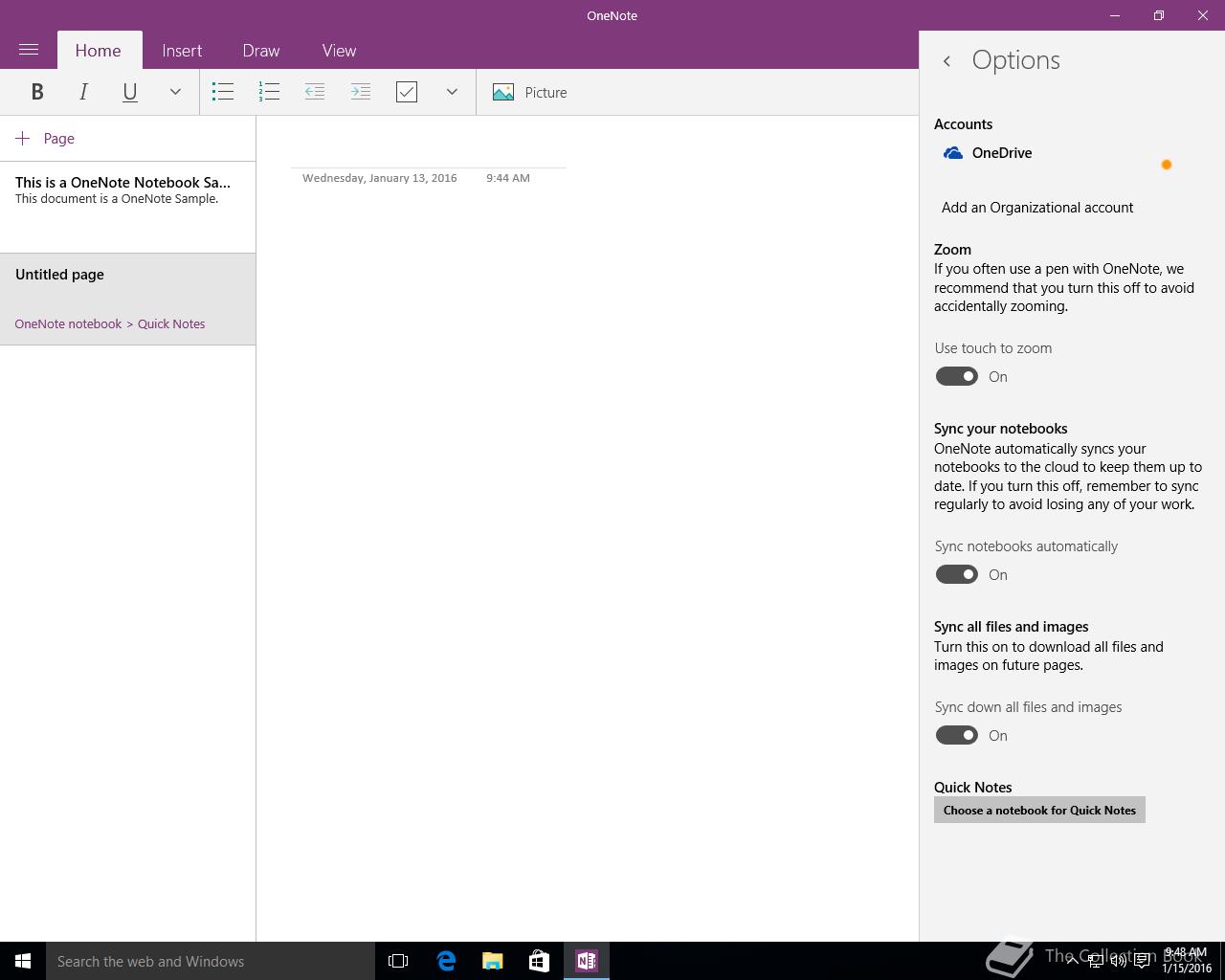The width and height of the screenshot is (1225, 980).
Task: Open the View tab
Action: [339, 51]
